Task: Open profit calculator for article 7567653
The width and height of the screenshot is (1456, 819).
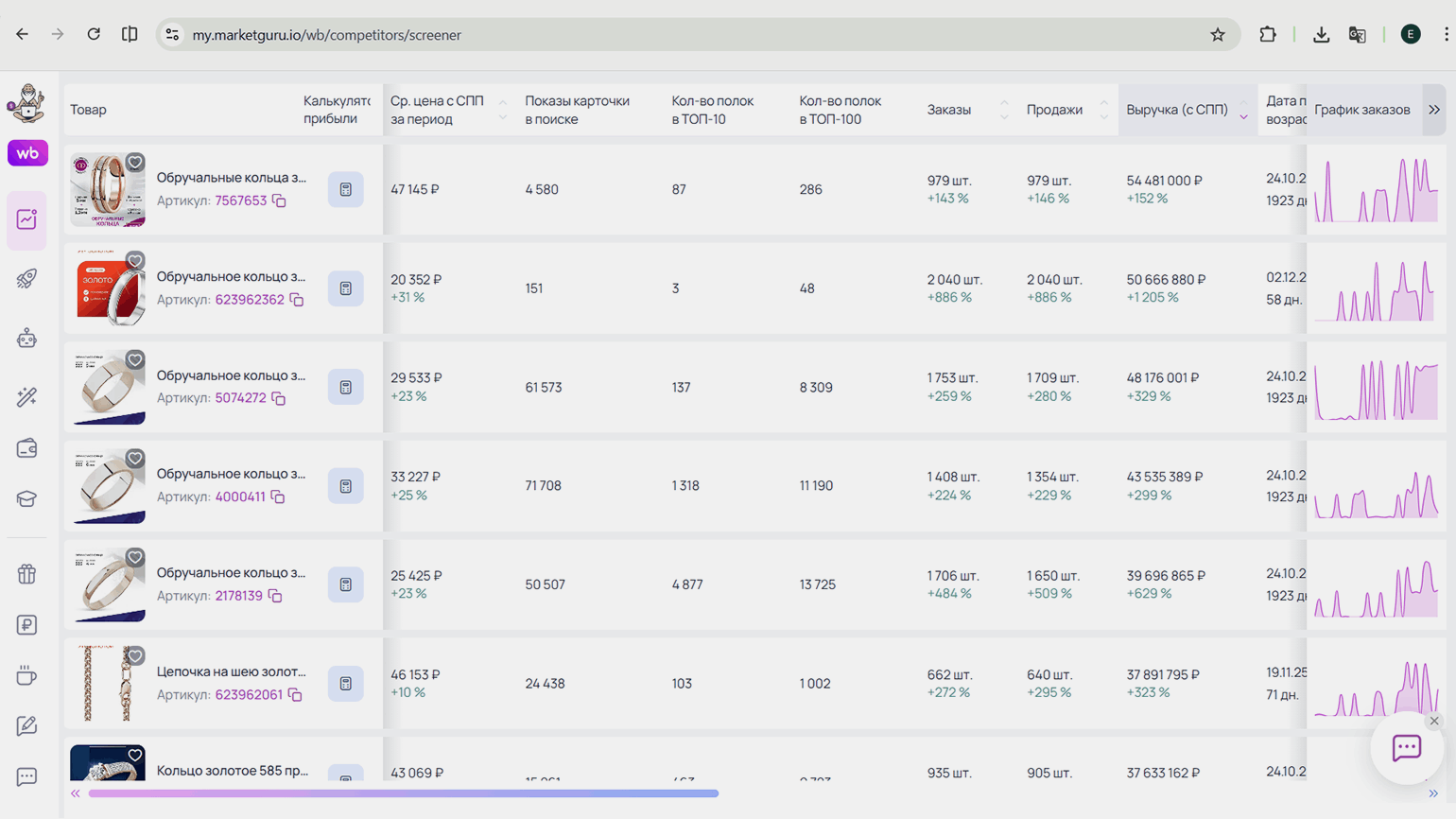Action: coord(345,189)
